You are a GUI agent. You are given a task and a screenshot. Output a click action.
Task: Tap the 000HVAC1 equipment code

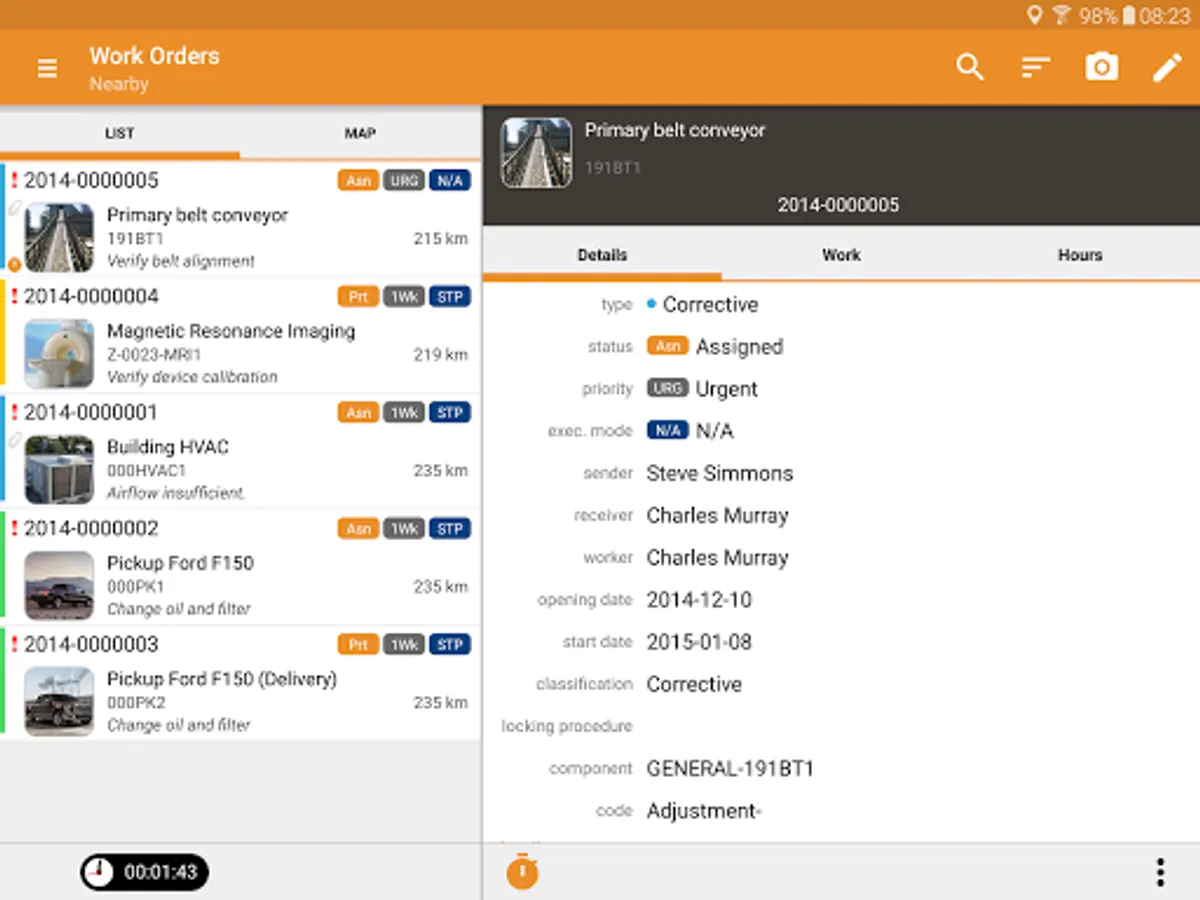(x=147, y=470)
